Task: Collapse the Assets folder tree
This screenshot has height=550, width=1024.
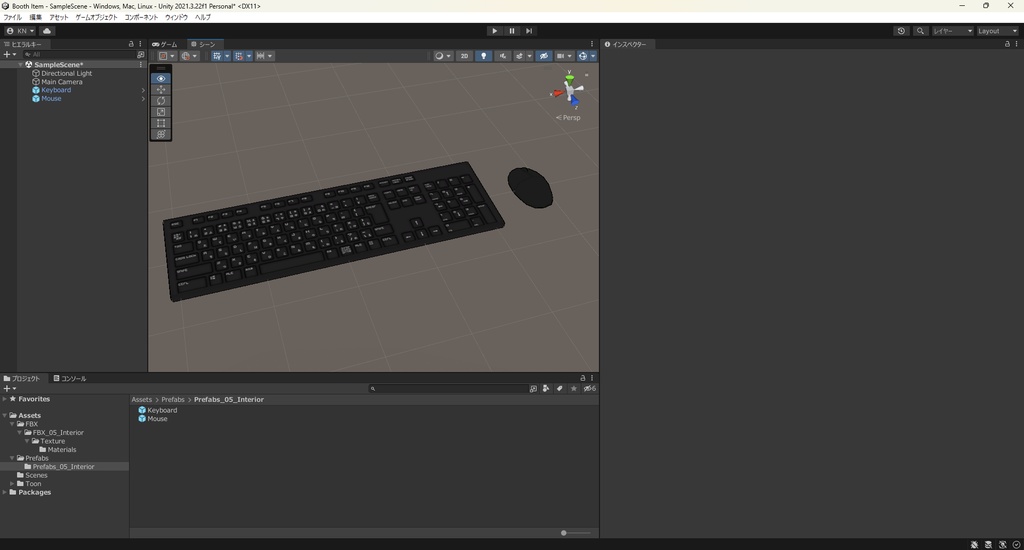Action: [5, 415]
